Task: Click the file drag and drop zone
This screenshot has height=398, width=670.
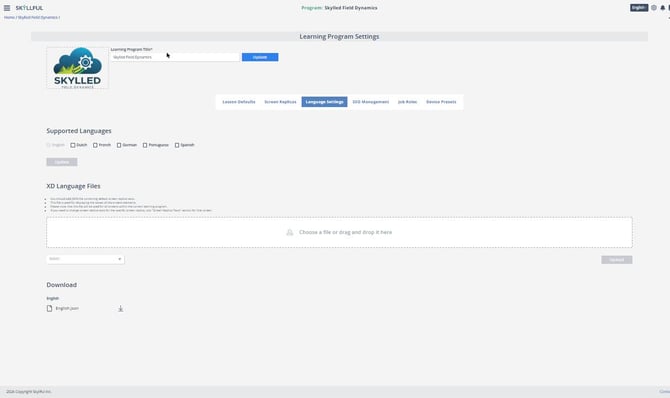Action: (339, 232)
